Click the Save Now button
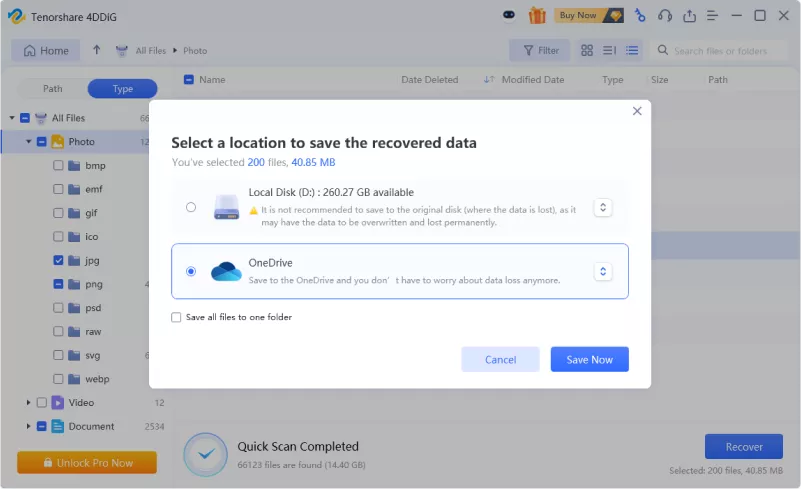 point(589,359)
